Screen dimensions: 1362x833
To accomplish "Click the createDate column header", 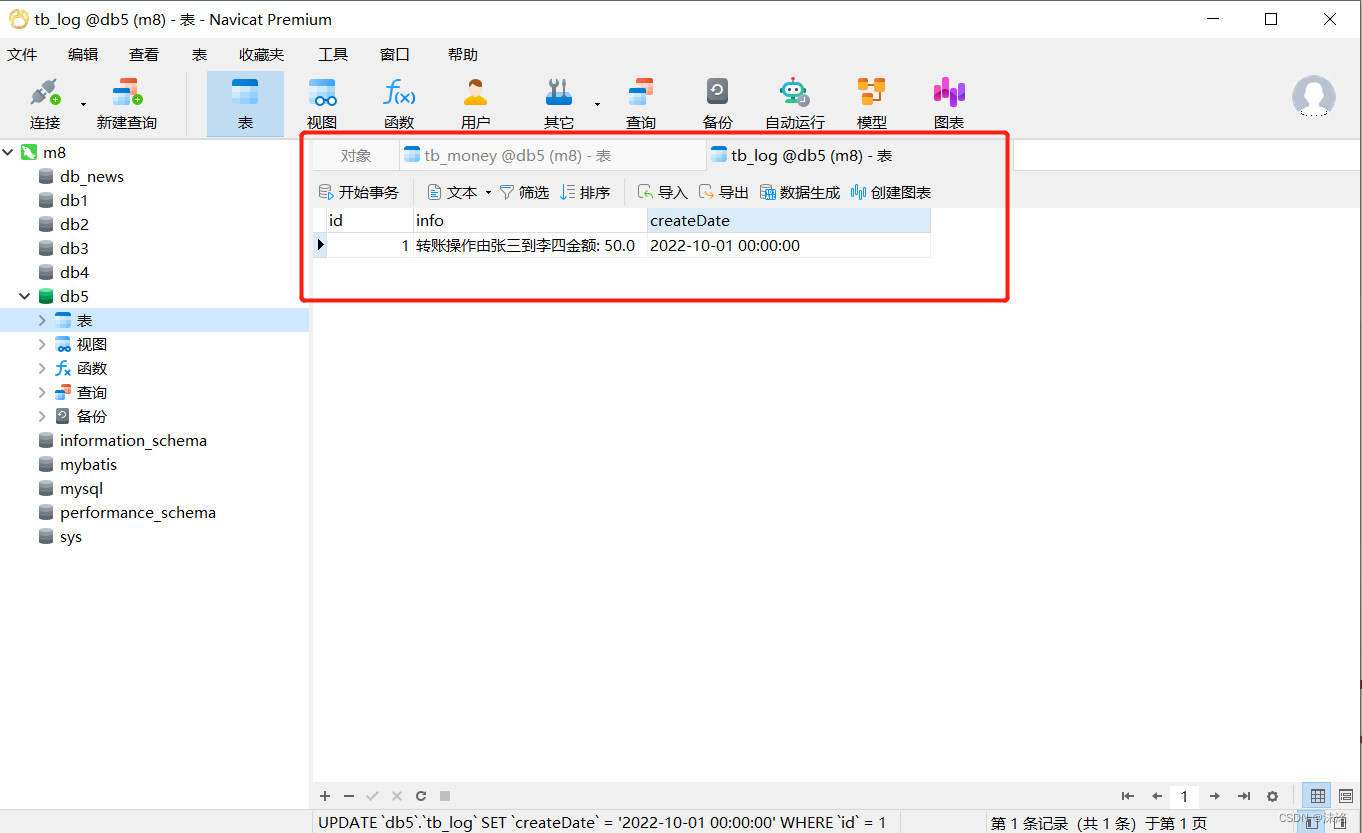I will 789,220.
